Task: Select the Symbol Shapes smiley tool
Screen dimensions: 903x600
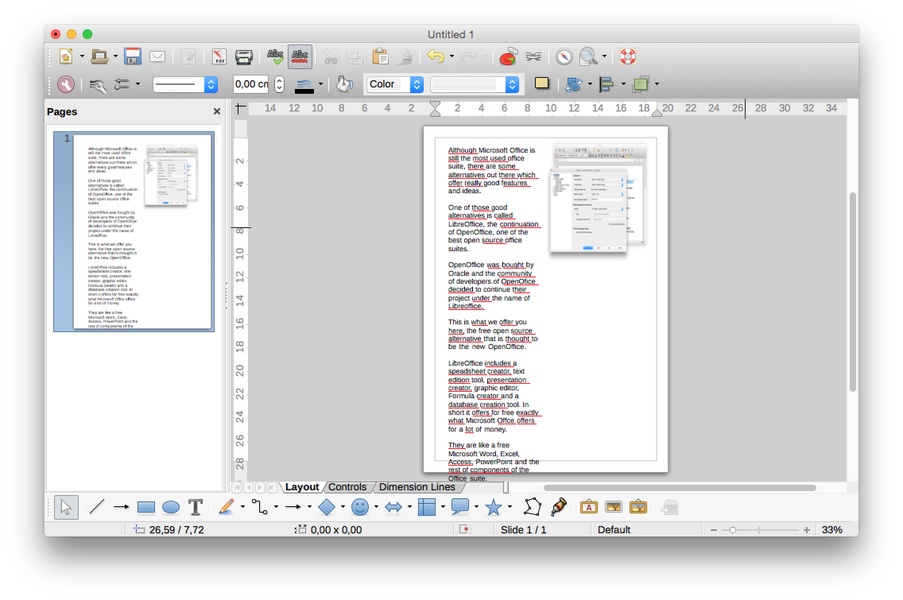Action: click(x=360, y=507)
